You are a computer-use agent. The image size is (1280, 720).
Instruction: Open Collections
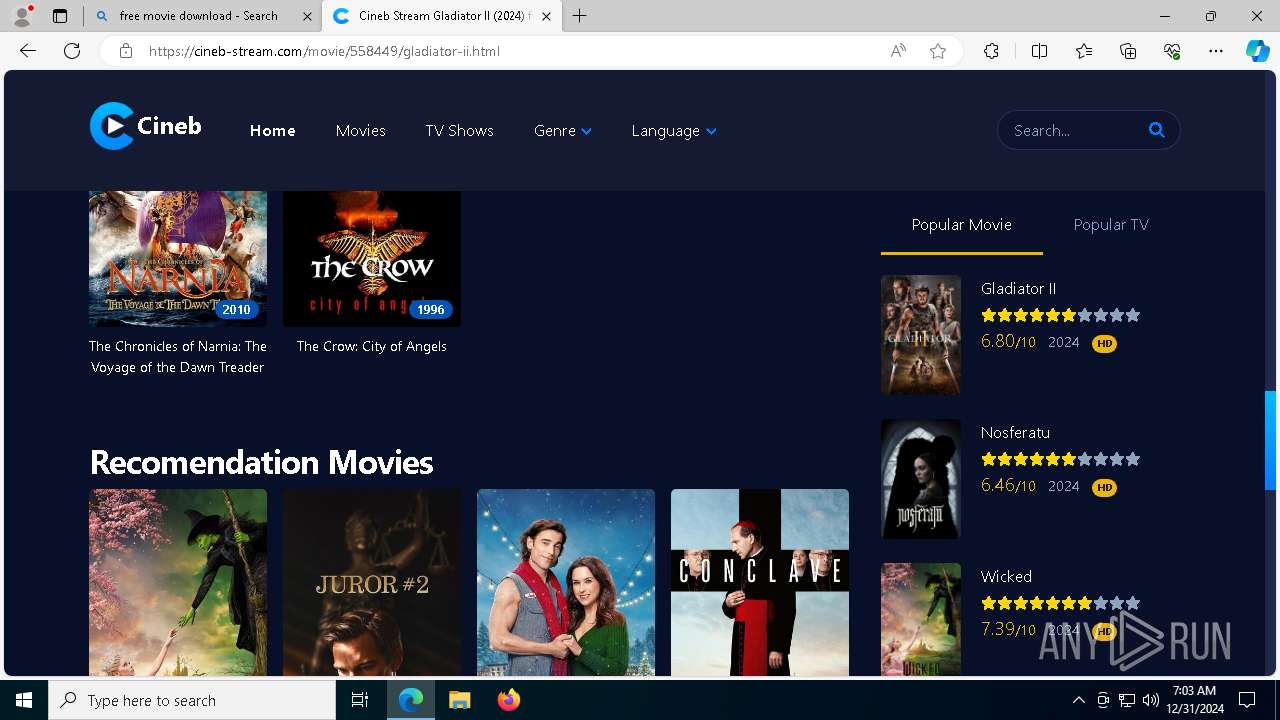[1128, 51]
